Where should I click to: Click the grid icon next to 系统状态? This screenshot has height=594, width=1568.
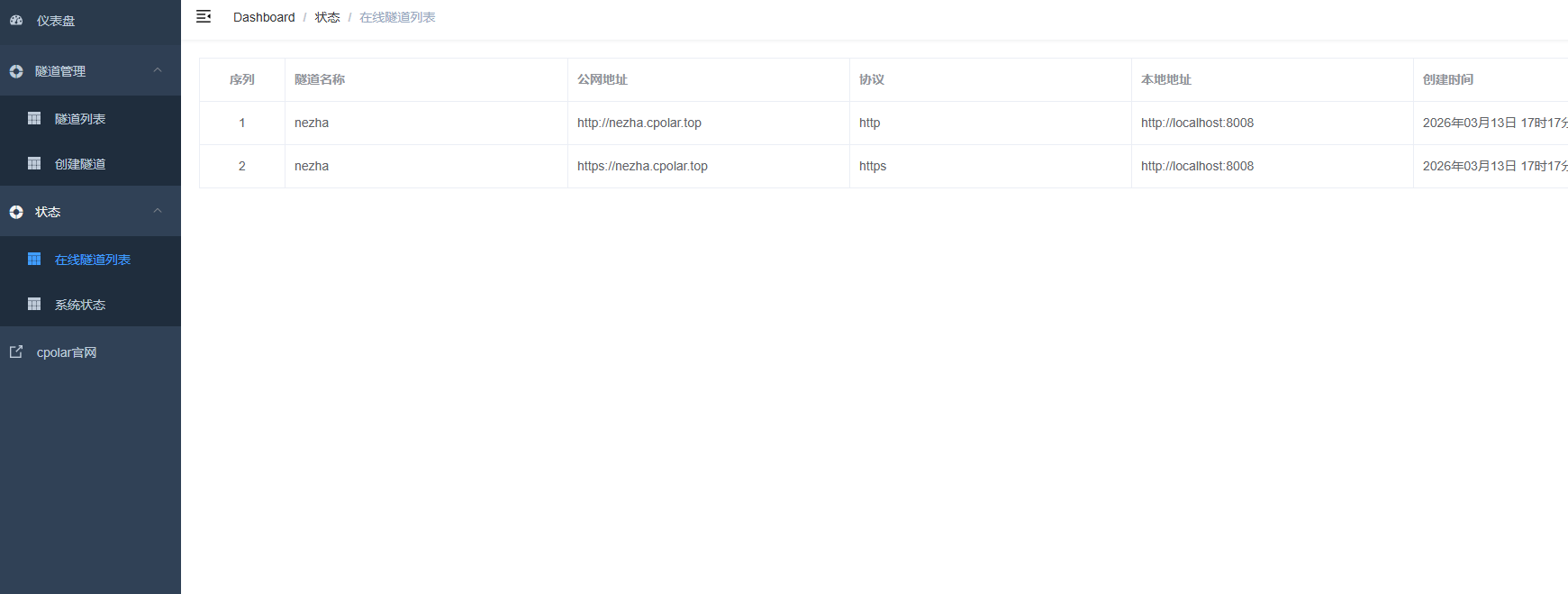[x=34, y=304]
